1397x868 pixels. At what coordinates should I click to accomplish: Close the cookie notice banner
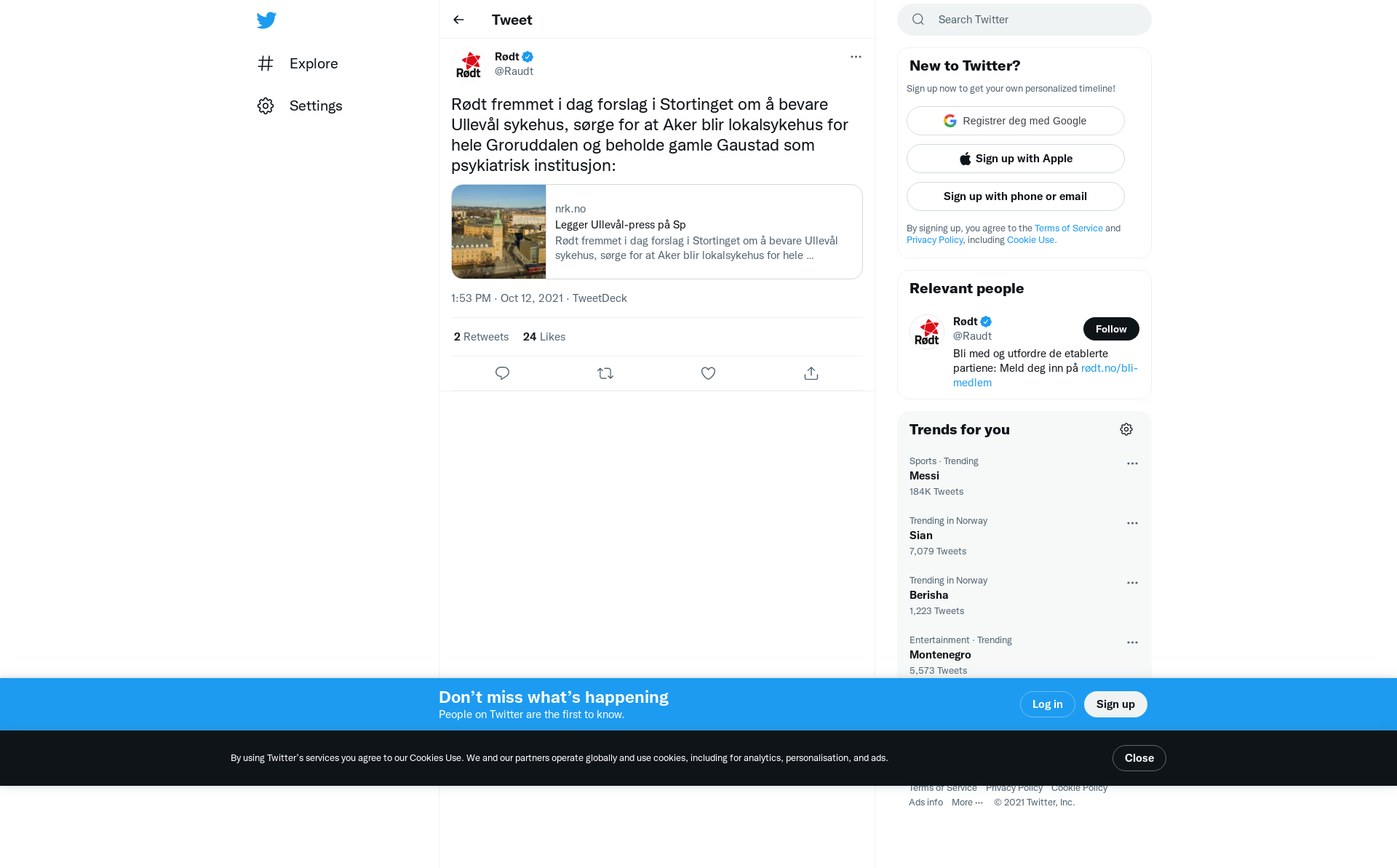1139,758
